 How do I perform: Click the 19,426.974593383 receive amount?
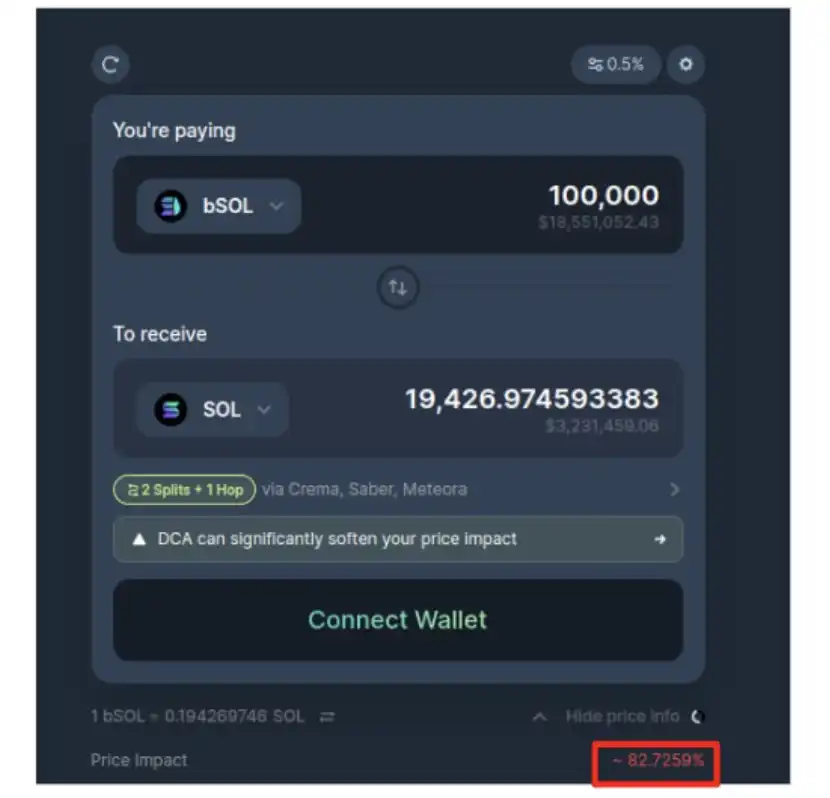pyautogui.click(x=532, y=399)
